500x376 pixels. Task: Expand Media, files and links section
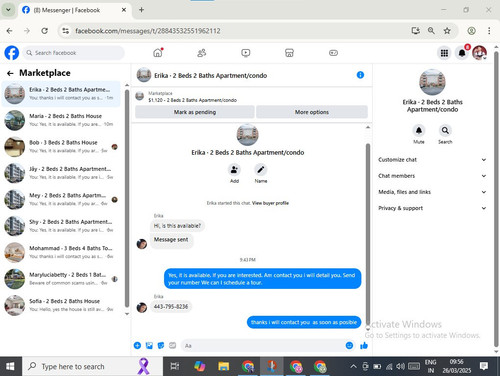pos(432,192)
